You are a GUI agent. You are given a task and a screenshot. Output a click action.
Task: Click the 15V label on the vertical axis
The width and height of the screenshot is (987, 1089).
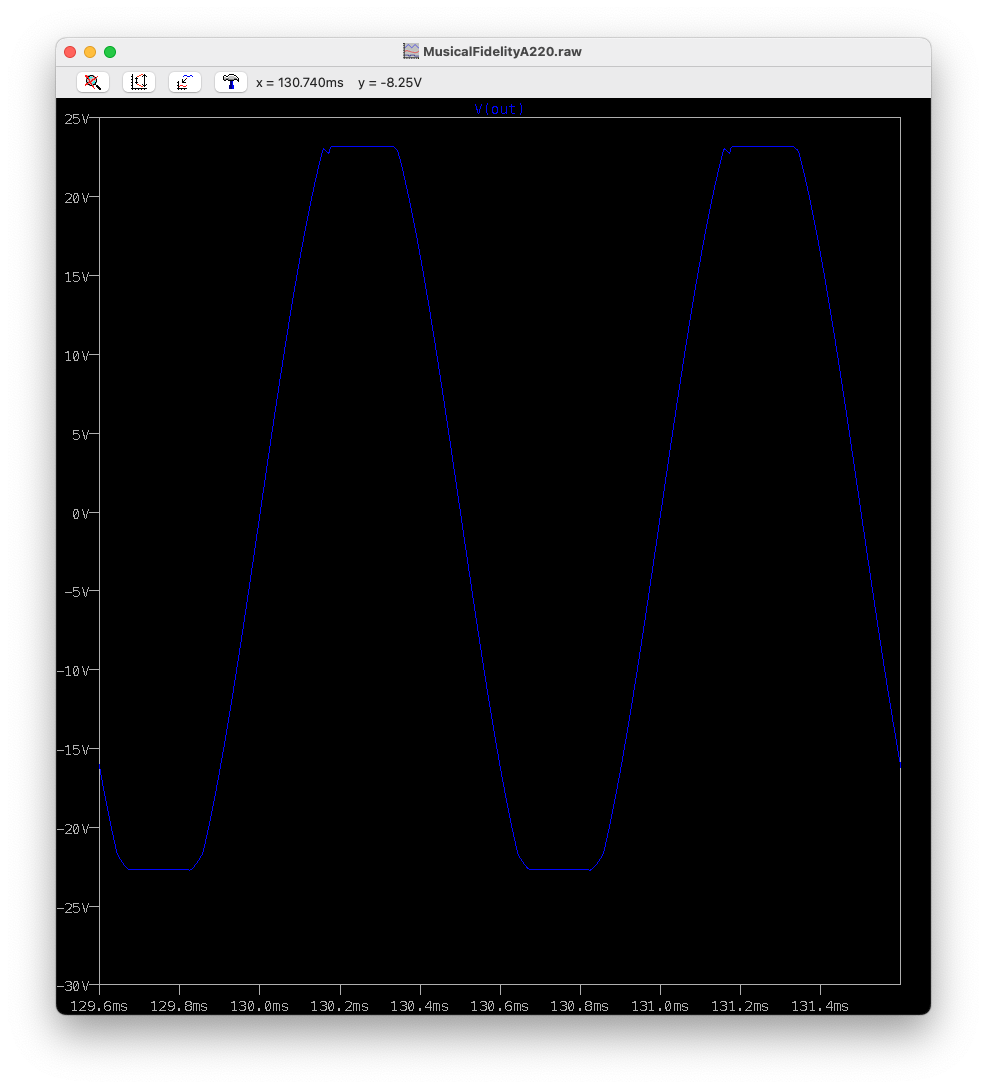pos(77,277)
